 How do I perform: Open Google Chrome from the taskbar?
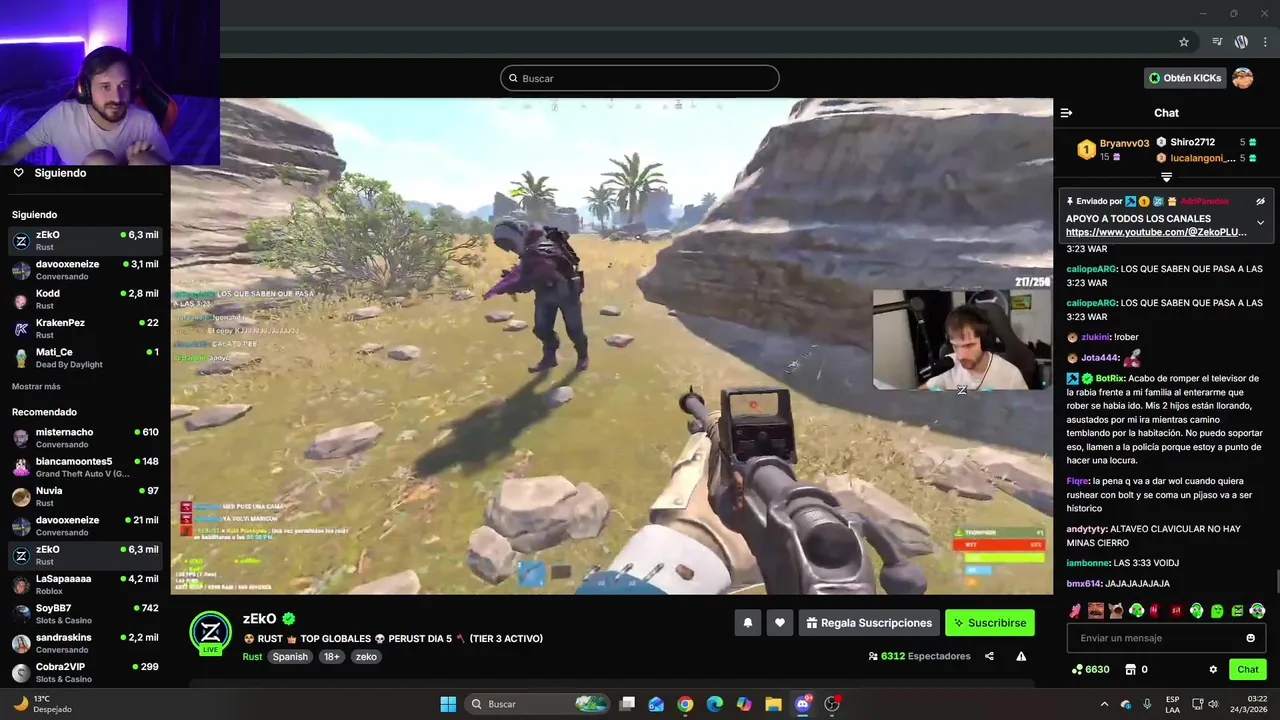click(685, 704)
